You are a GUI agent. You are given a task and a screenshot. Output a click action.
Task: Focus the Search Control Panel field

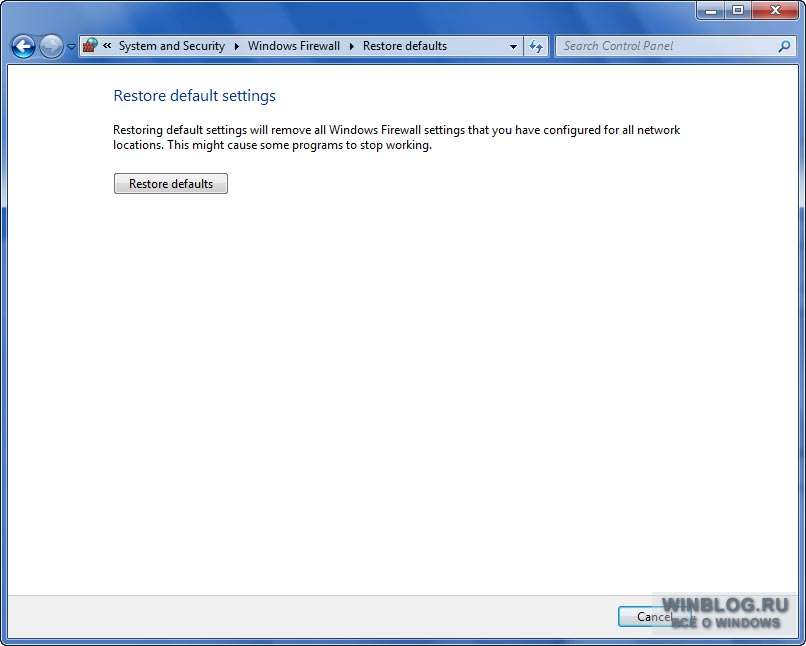674,46
